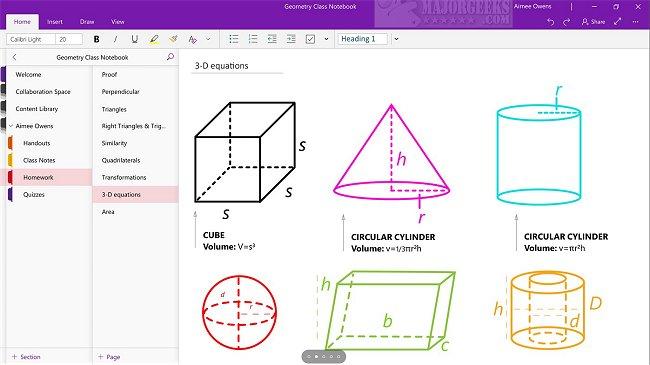Click the Share button
Viewport: 650px width, 365px height.
(594, 22)
